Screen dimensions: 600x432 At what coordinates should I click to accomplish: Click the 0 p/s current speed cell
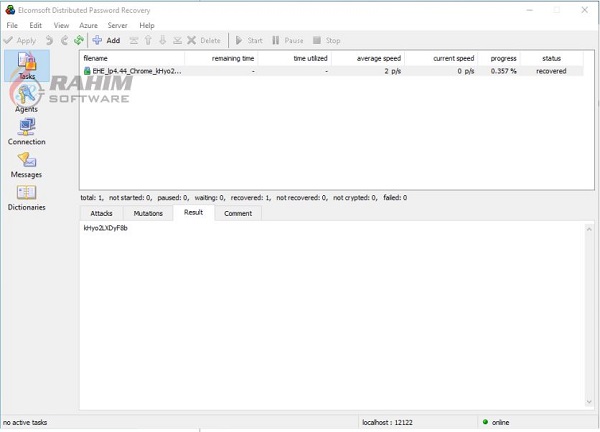(x=466, y=71)
